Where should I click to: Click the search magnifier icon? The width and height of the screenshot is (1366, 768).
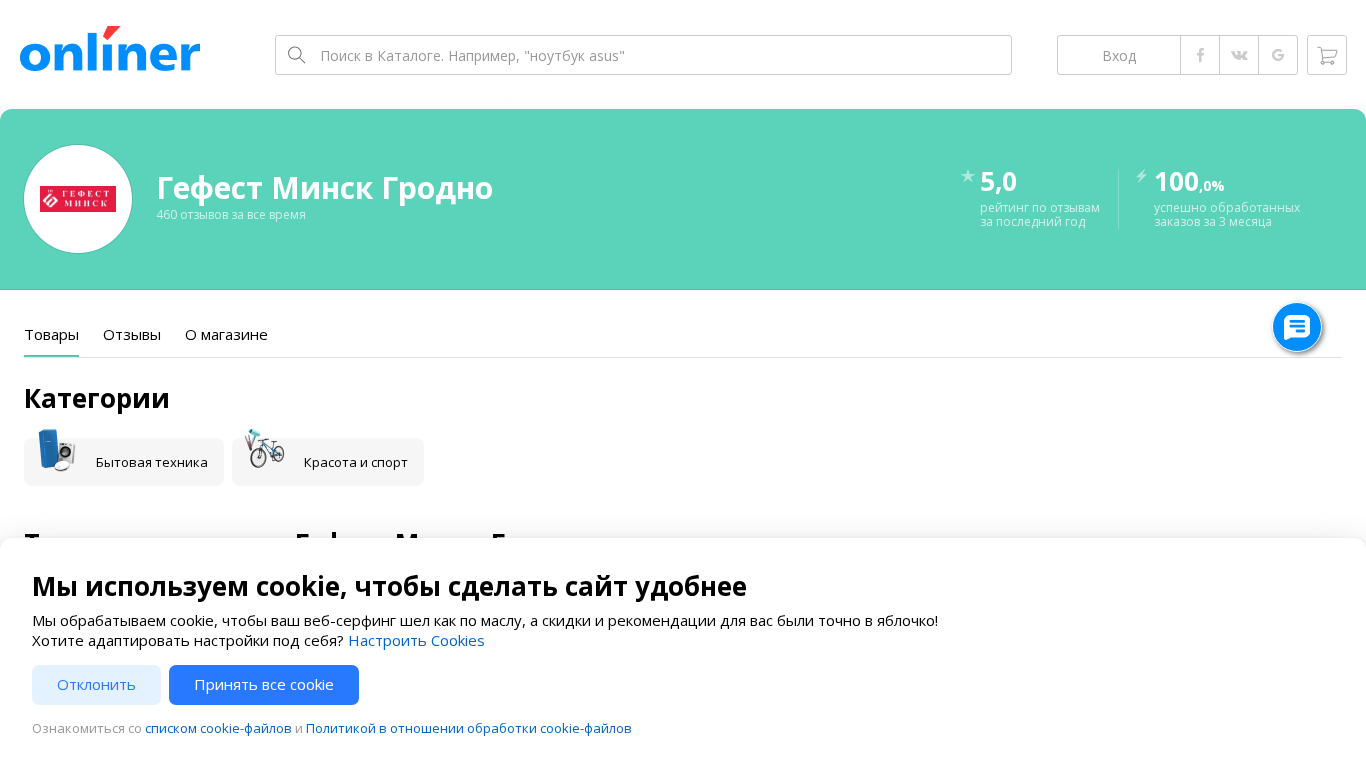(296, 55)
